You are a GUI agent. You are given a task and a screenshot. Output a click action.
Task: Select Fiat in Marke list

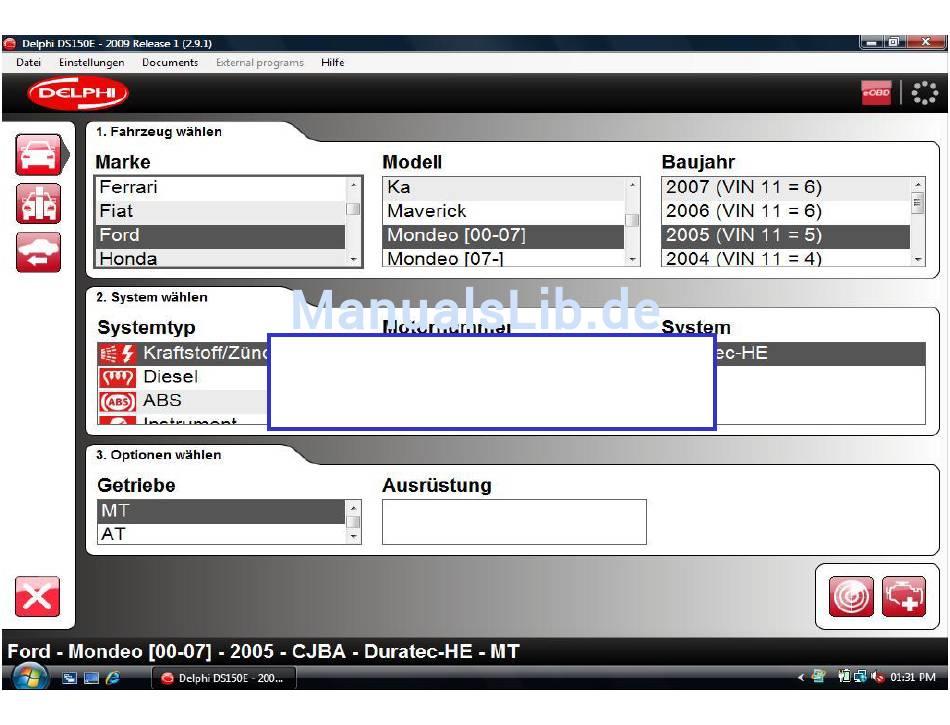coord(221,212)
